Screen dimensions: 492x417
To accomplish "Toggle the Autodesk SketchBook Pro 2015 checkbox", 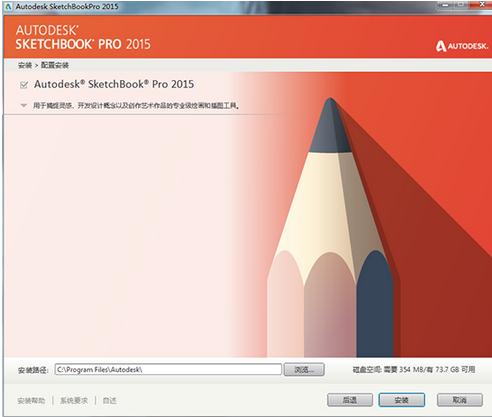I will click(24, 85).
